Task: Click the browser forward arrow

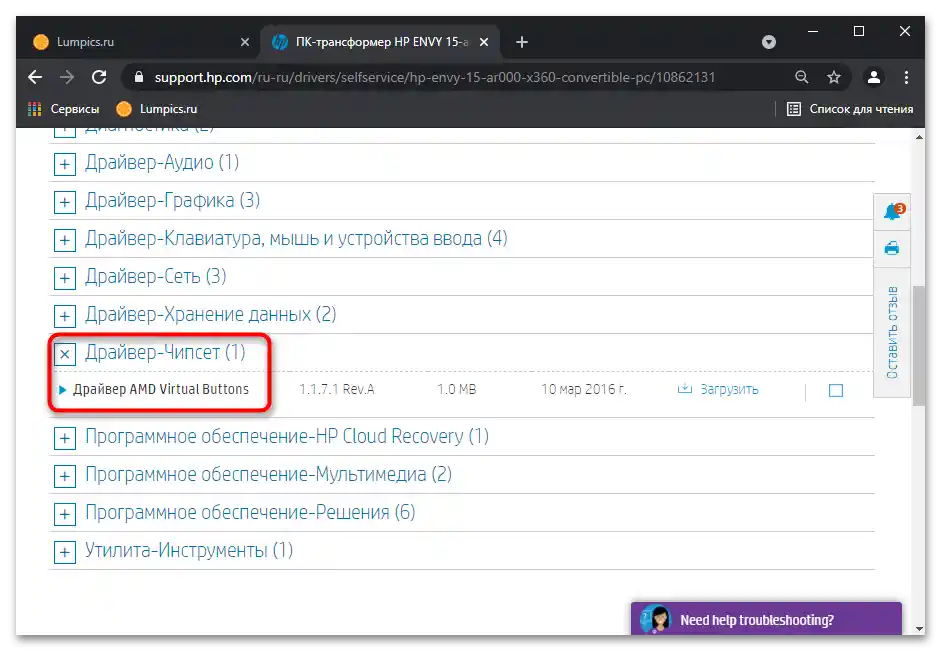Action: (x=67, y=77)
